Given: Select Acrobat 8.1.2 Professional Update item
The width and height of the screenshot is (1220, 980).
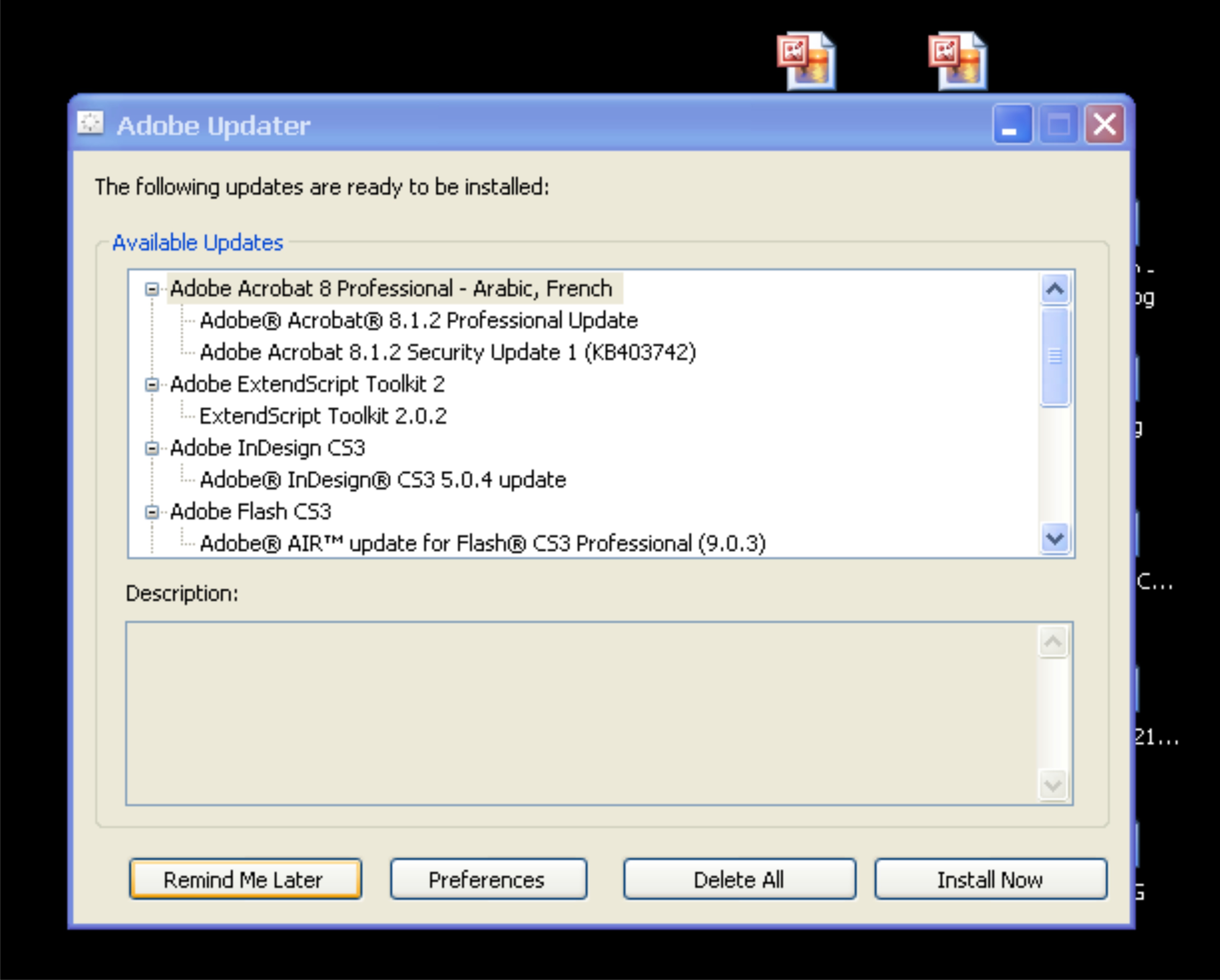Looking at the screenshot, I should click(419, 321).
